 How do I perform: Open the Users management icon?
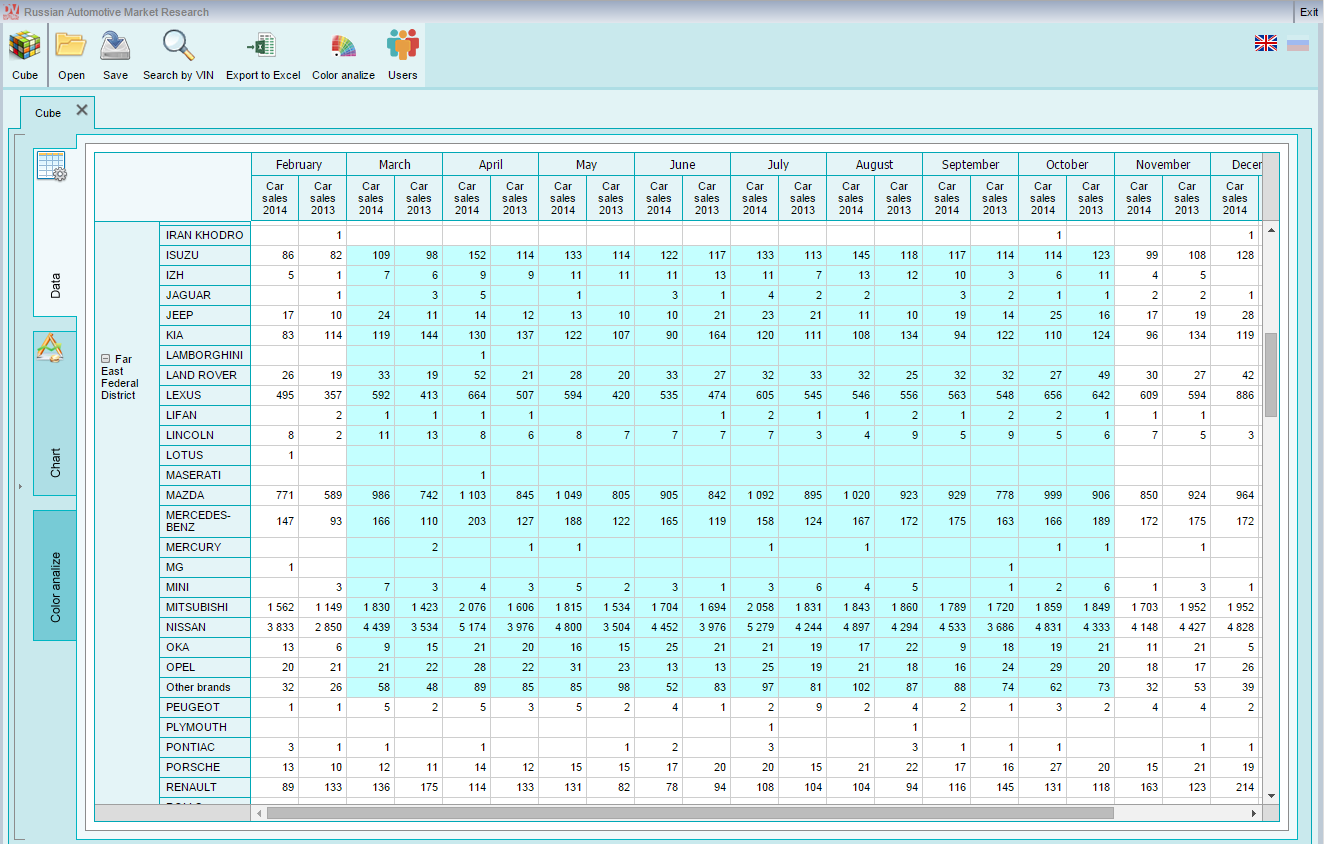(x=403, y=55)
